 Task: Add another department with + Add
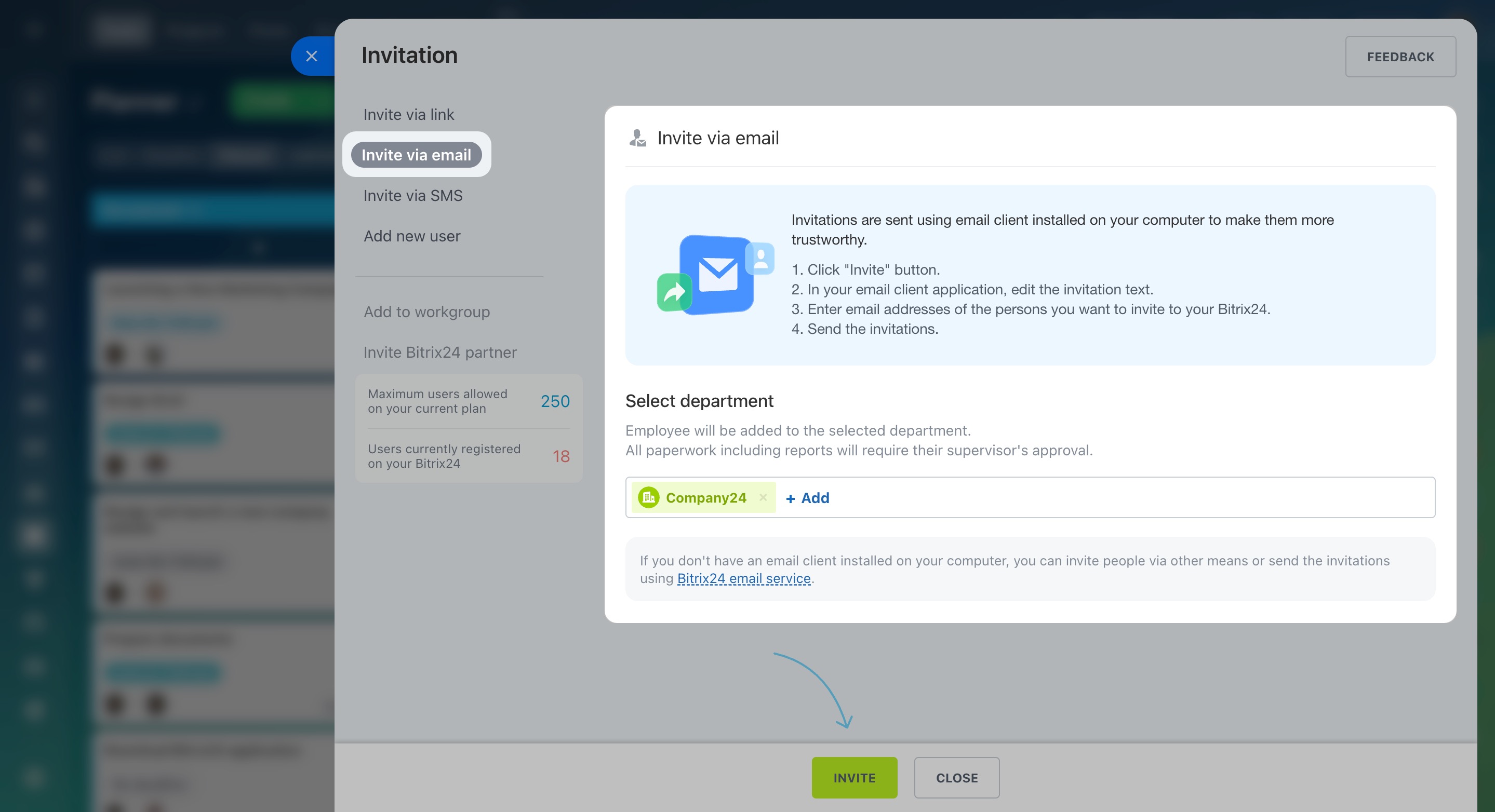pos(807,498)
